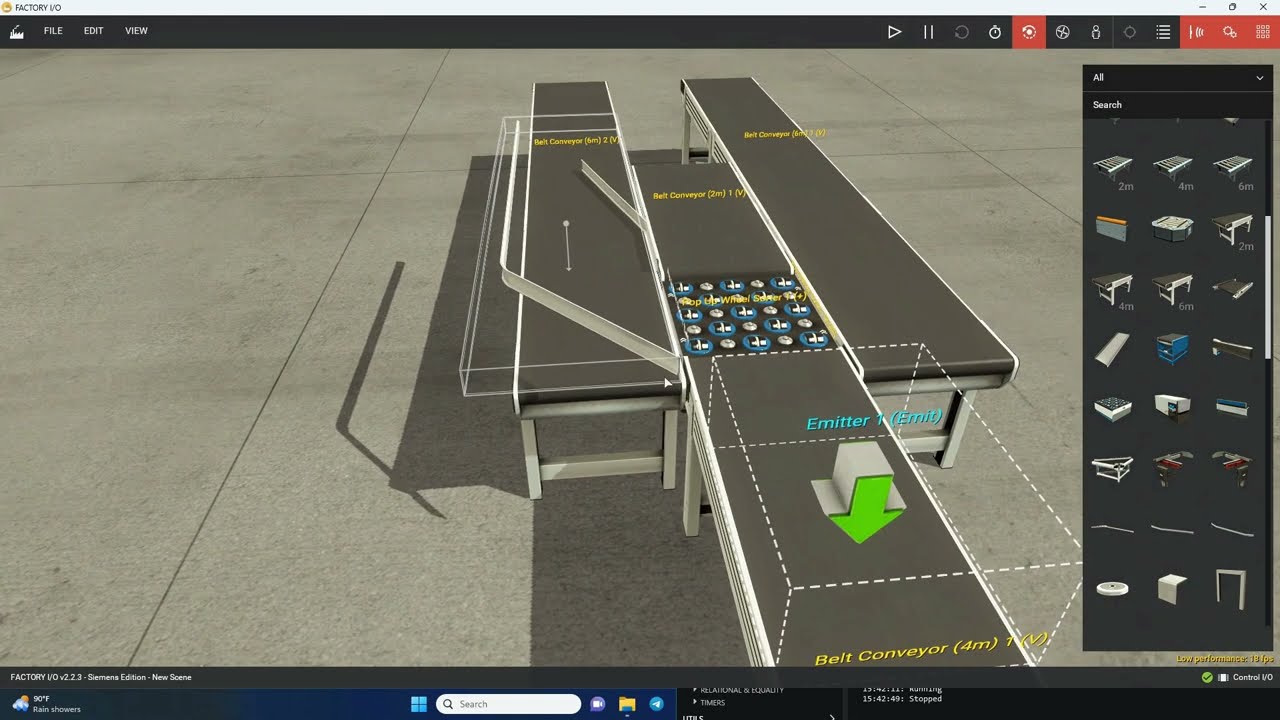Select the first thin guide rail part
Screen dimensions: 1280x720
coord(1112,528)
